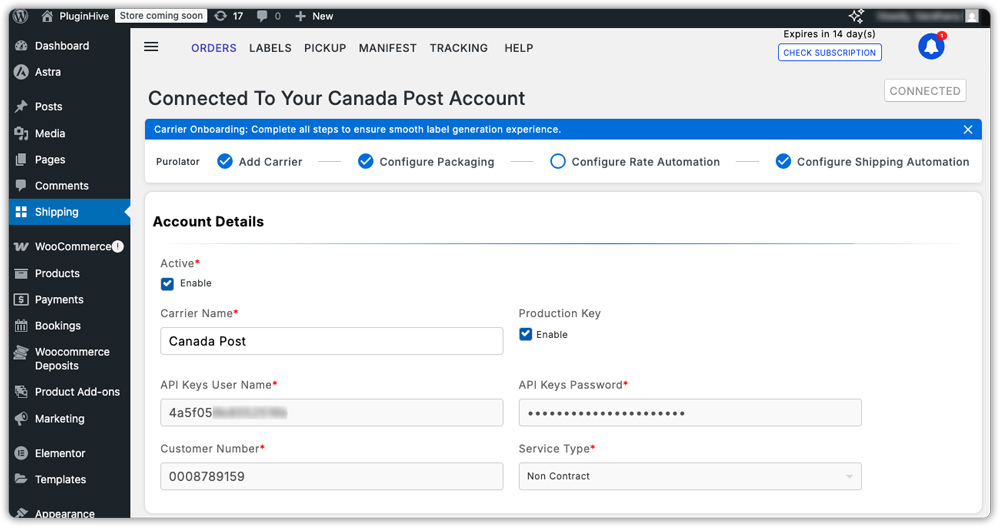Click the WooCommerce logo icon
The height and width of the screenshot is (529, 1000).
21,247
